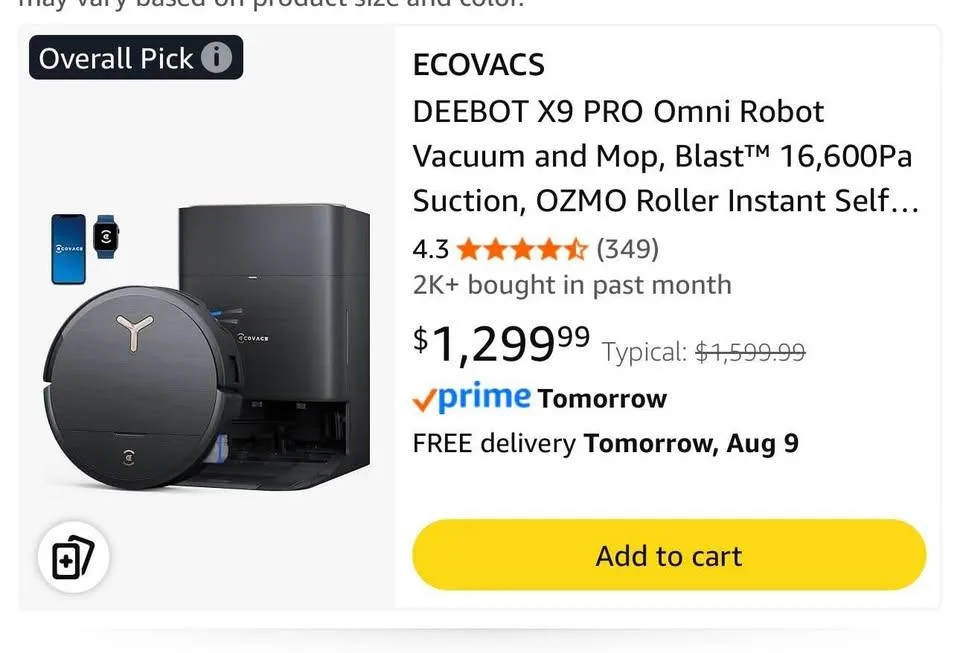Click the ECOVACS brand name
This screenshot has height=653, width=960.
[x=478, y=65]
